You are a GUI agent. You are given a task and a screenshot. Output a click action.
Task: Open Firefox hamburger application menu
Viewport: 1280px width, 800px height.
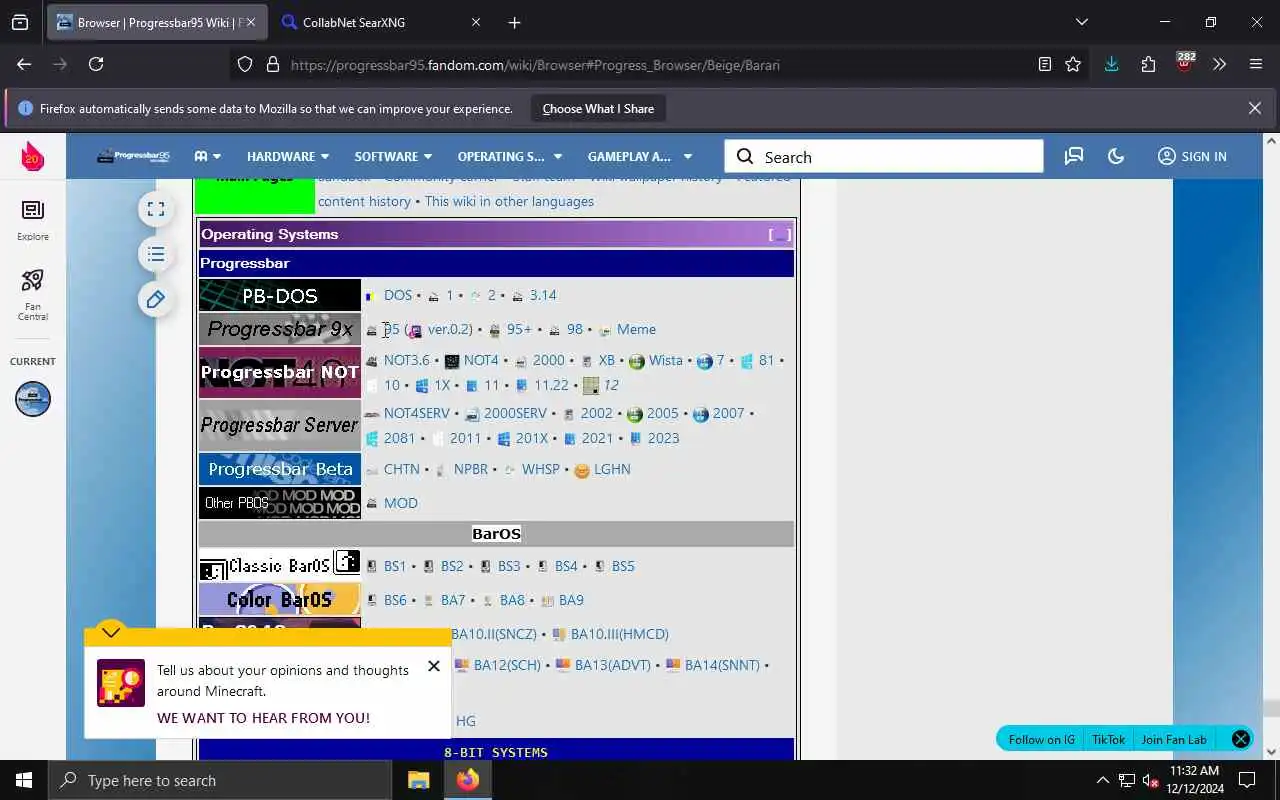(x=1256, y=64)
